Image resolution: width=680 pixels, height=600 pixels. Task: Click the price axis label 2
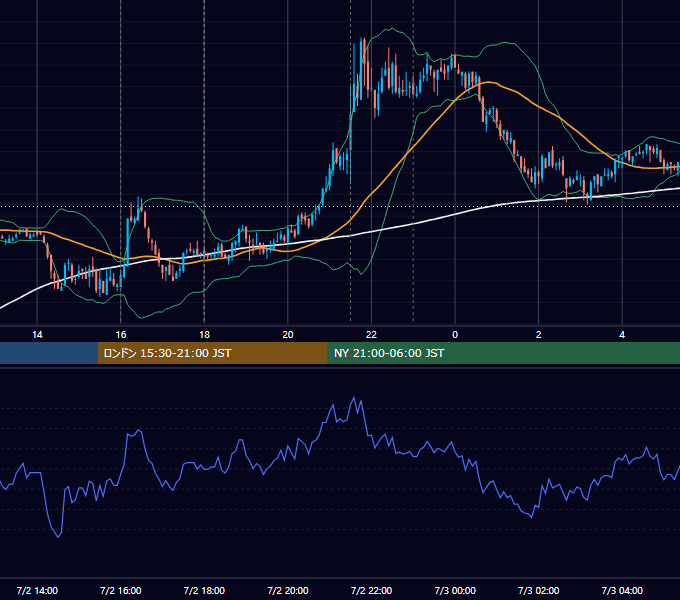click(539, 335)
